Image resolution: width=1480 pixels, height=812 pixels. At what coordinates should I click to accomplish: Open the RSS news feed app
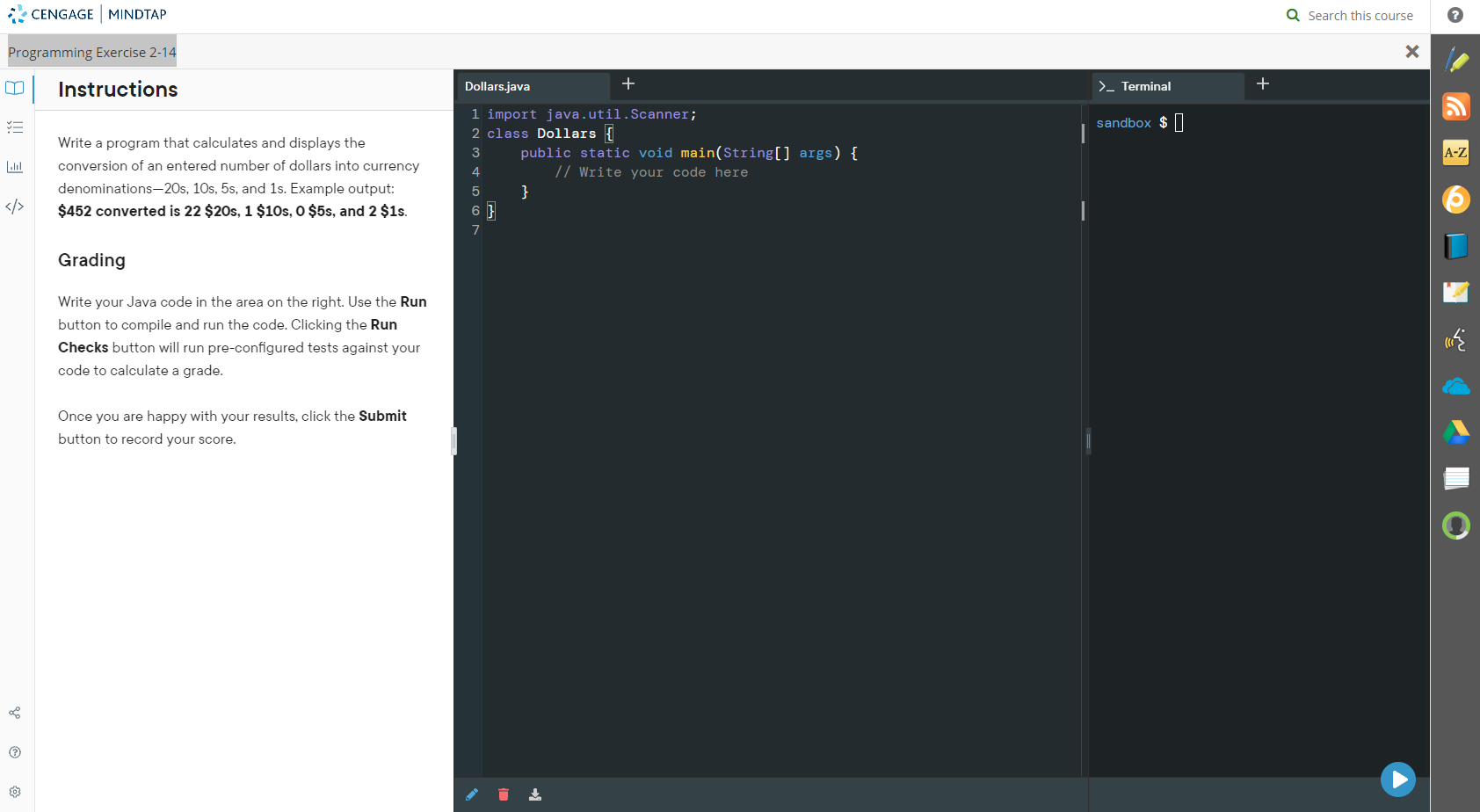(1456, 106)
